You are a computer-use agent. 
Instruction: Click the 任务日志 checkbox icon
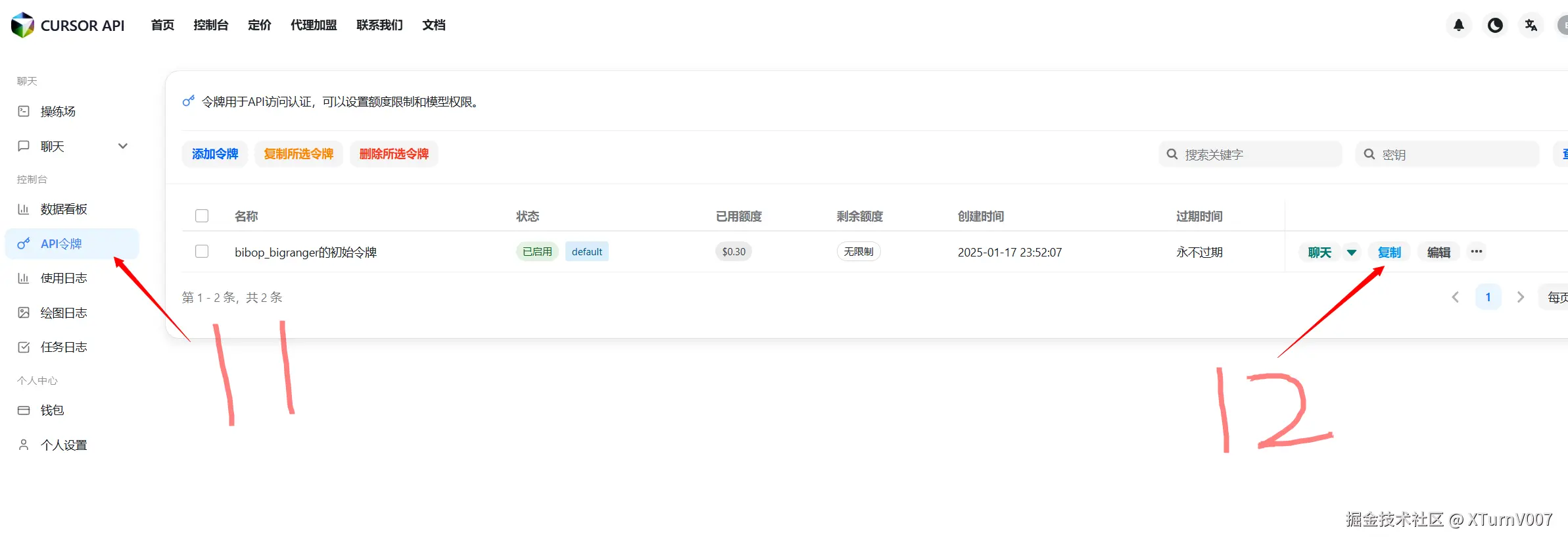tap(24, 347)
